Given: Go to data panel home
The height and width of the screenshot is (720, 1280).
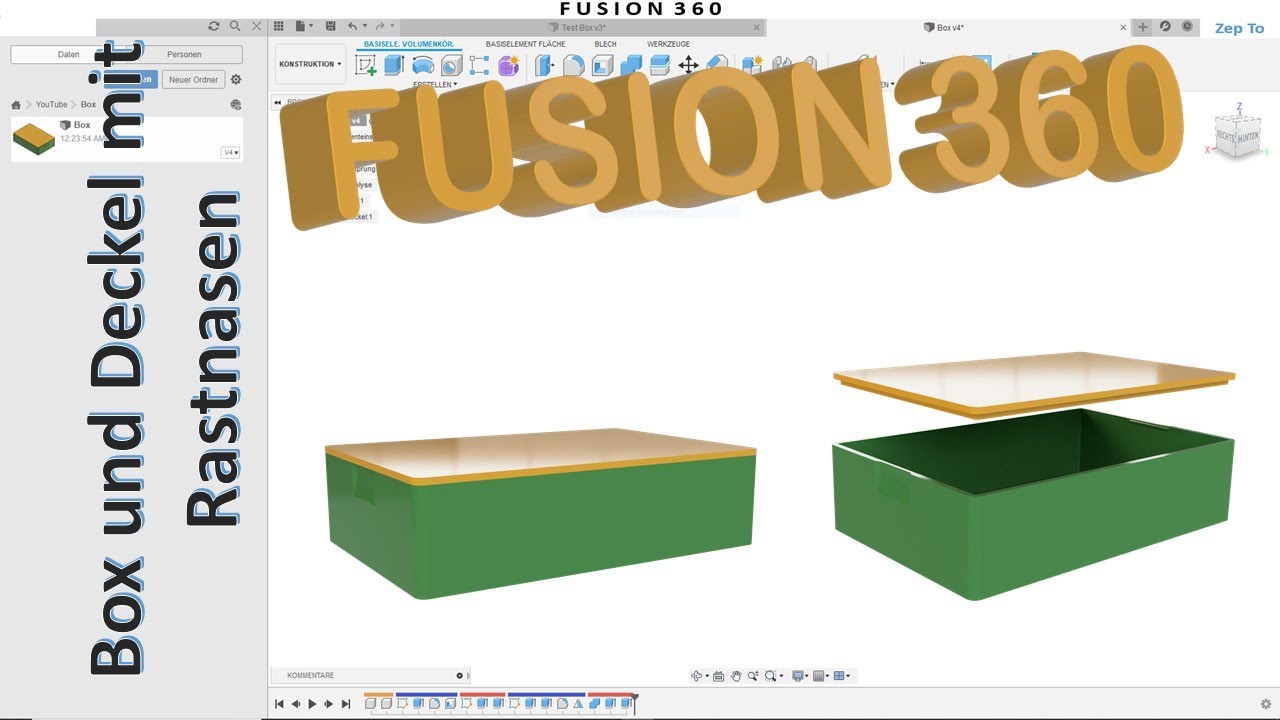Looking at the screenshot, I should (x=16, y=104).
